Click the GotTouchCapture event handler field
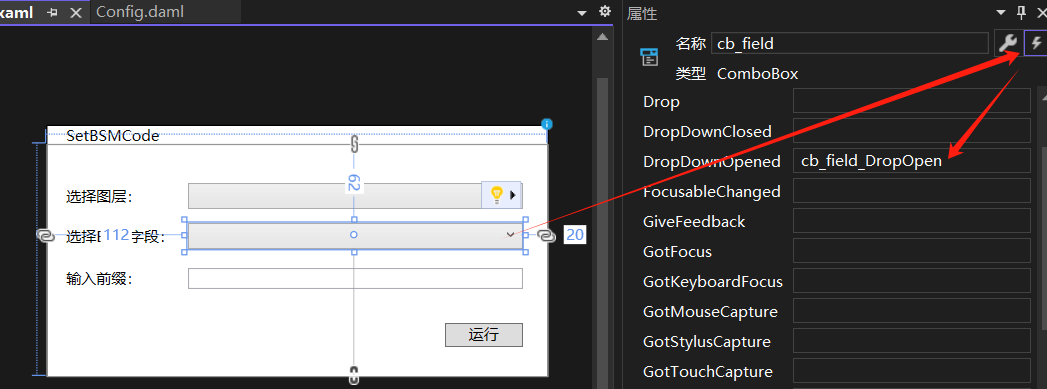 tap(911, 371)
